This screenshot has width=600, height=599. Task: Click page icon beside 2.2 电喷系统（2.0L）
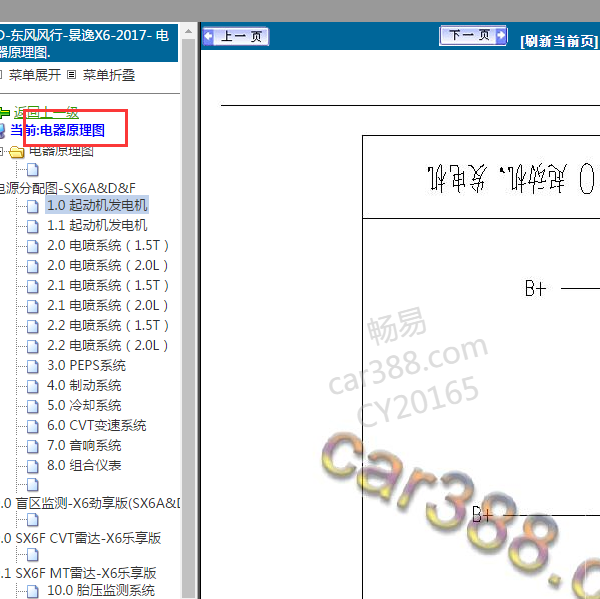tap(33, 346)
